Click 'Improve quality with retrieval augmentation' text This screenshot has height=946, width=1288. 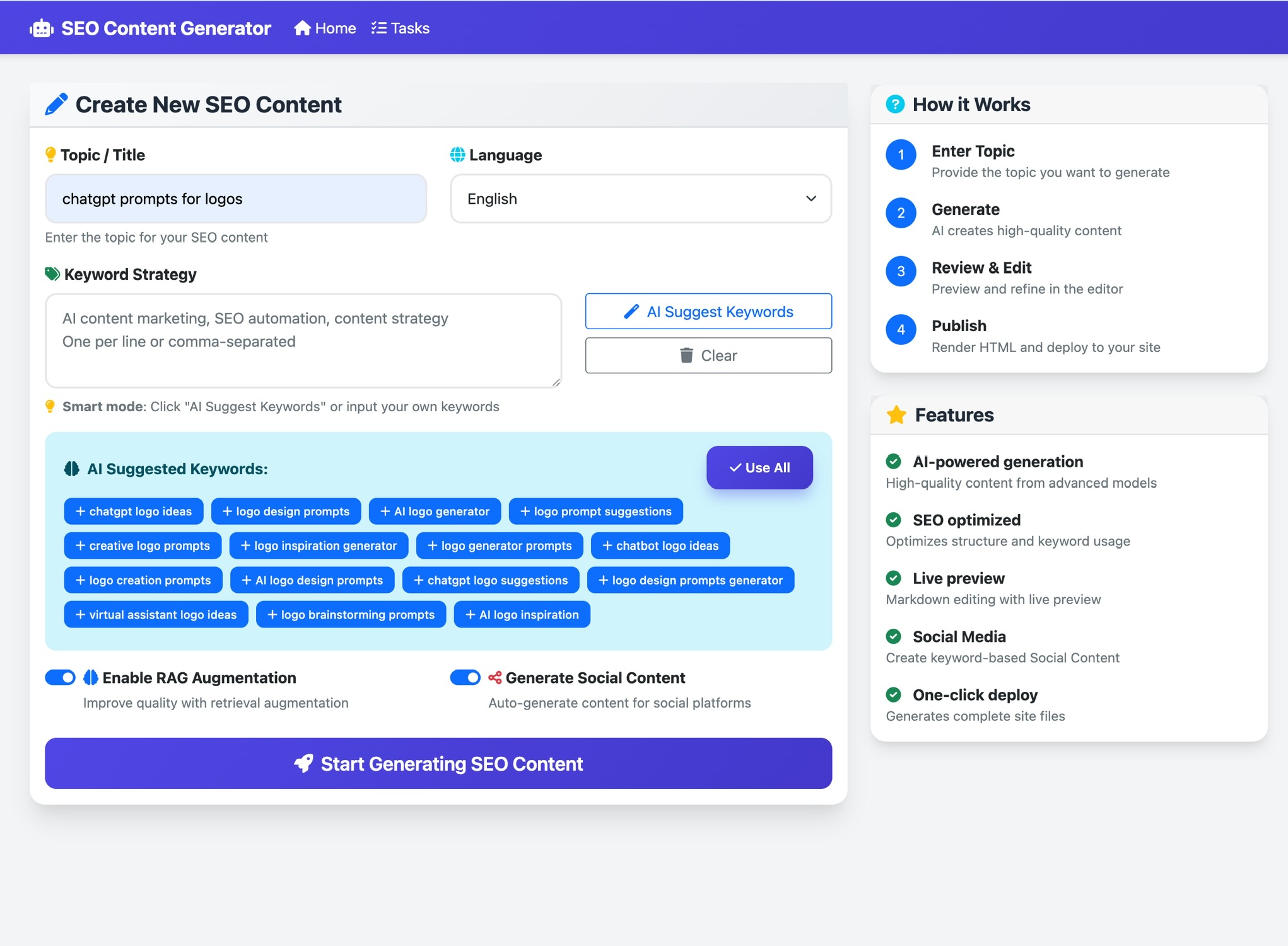216,703
